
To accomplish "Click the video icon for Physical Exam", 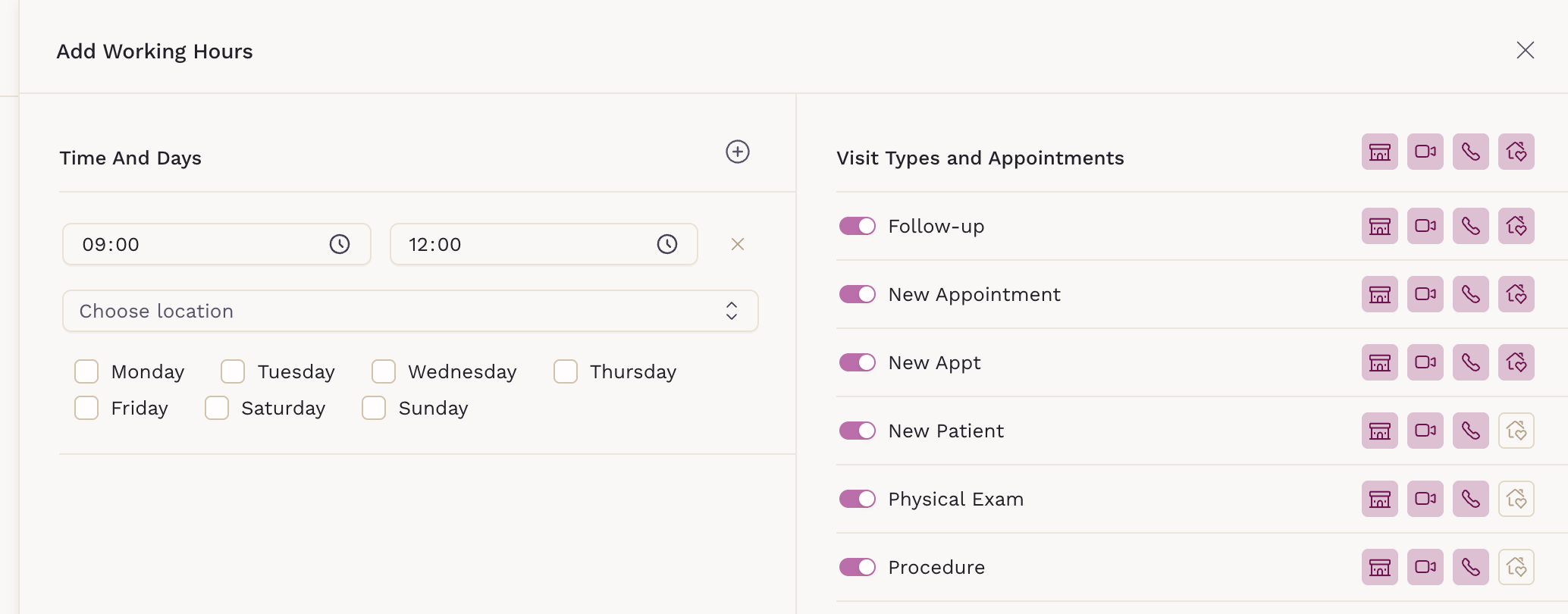I will coord(1425,499).
